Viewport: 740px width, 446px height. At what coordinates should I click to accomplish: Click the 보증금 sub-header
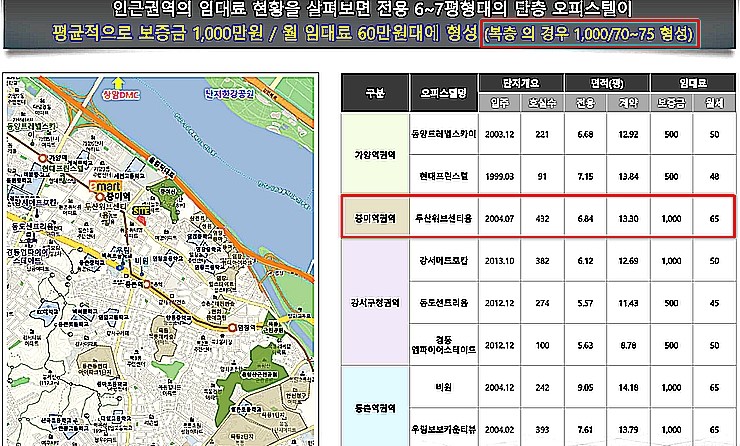(x=671, y=102)
